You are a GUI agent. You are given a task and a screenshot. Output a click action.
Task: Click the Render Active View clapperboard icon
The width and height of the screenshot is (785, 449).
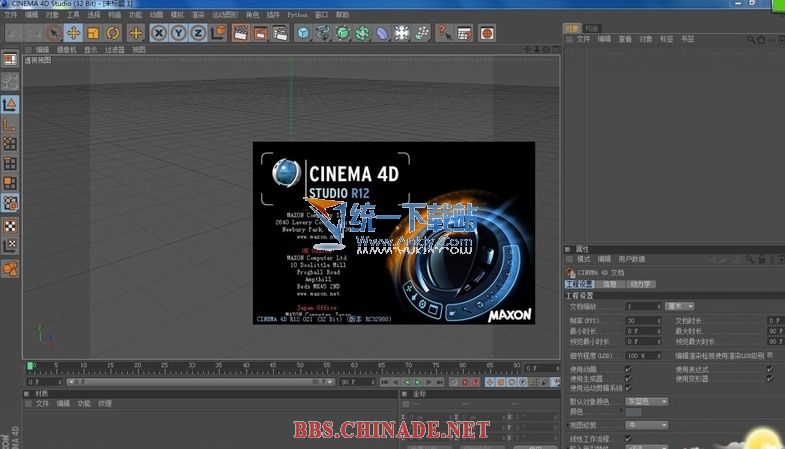pyautogui.click(x=241, y=33)
